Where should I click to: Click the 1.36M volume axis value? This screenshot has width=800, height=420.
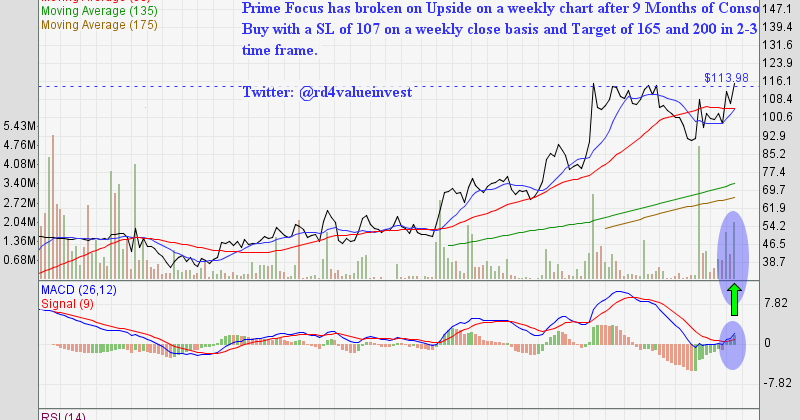coord(19,240)
